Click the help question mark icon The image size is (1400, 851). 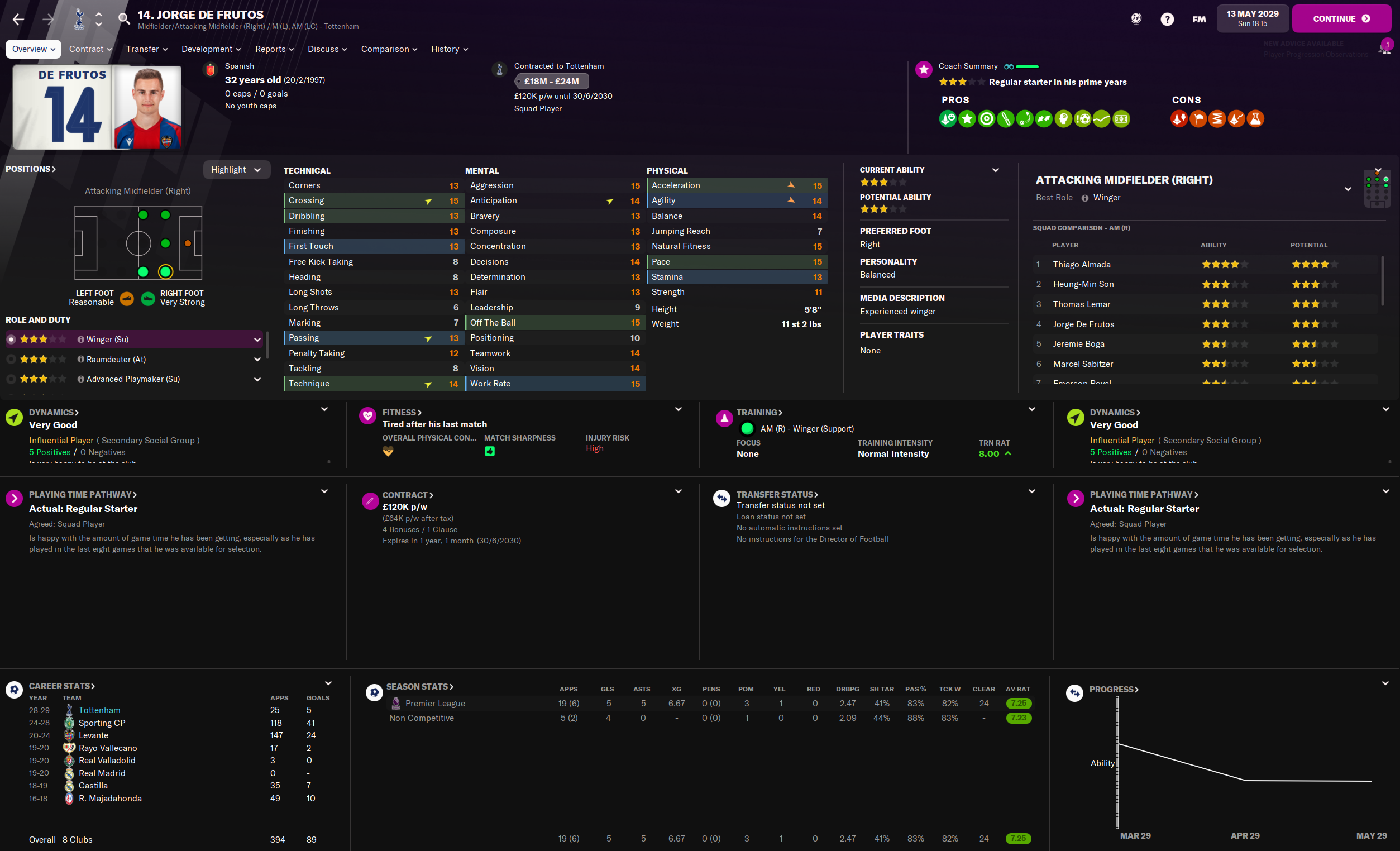click(1167, 20)
